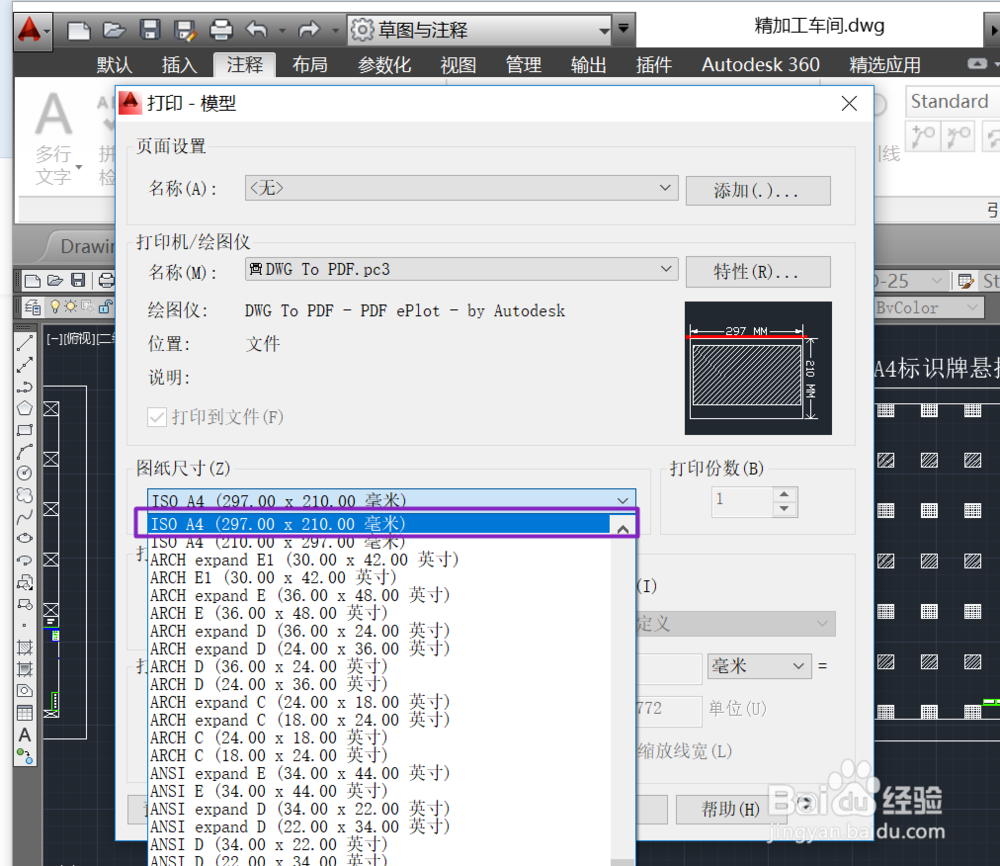Select ISO A4 (210.00 x 297.00 毫米) entry
Viewport: 1000px width, 866px height.
(380, 543)
